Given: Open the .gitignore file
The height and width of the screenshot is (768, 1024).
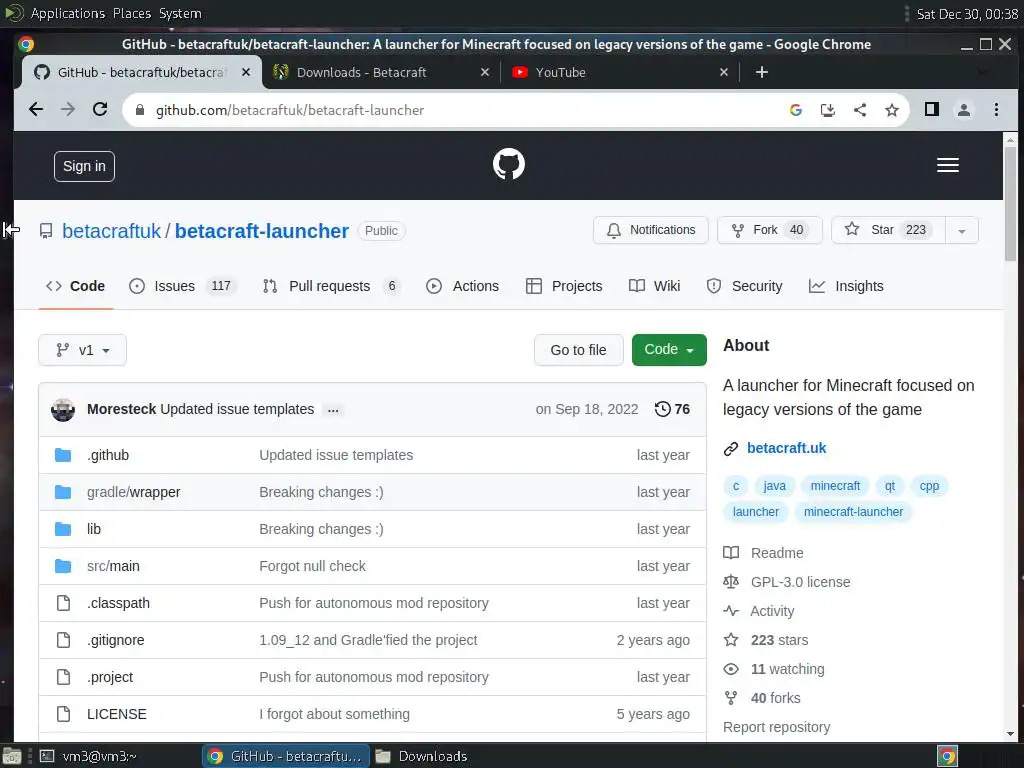Looking at the screenshot, I should 116,640.
